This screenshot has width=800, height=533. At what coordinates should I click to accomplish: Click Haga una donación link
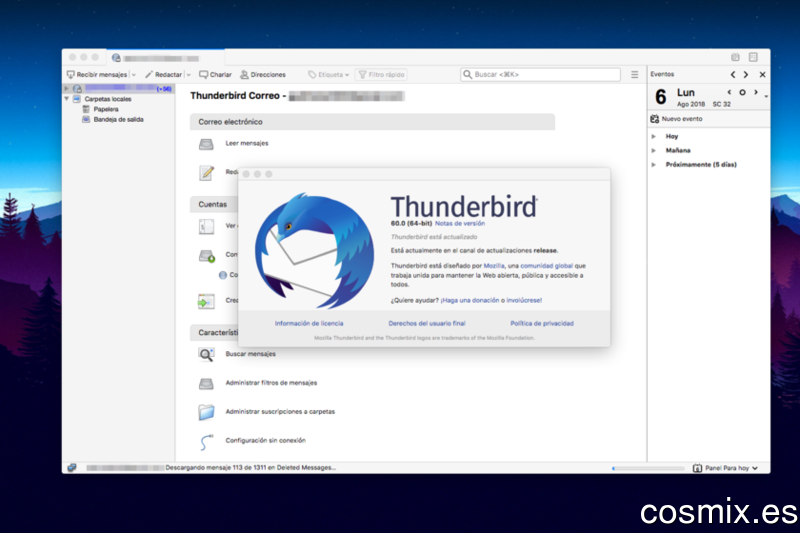470,300
